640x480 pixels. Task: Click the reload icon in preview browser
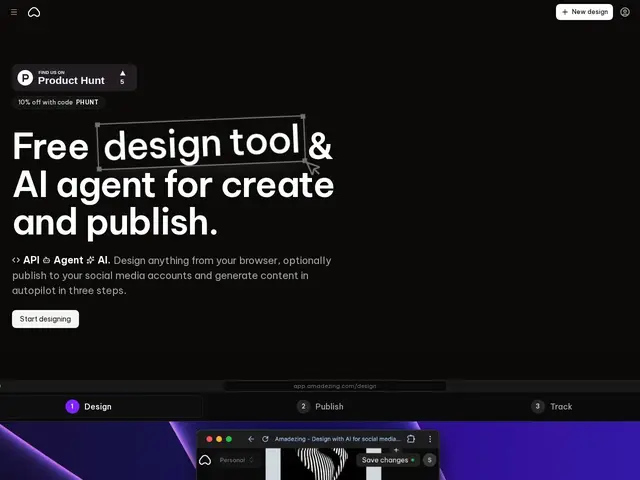pyautogui.click(x=265, y=439)
